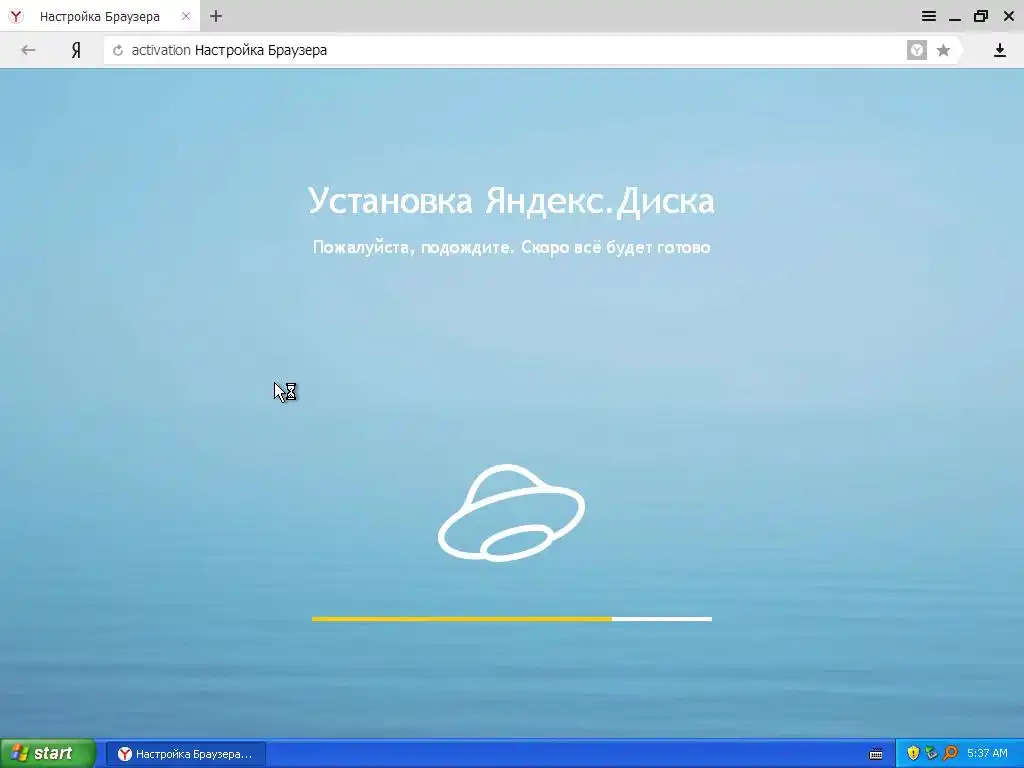This screenshot has width=1024, height=768.
Task: Reload the page using refresh icon
Action: pyautogui.click(x=118, y=50)
